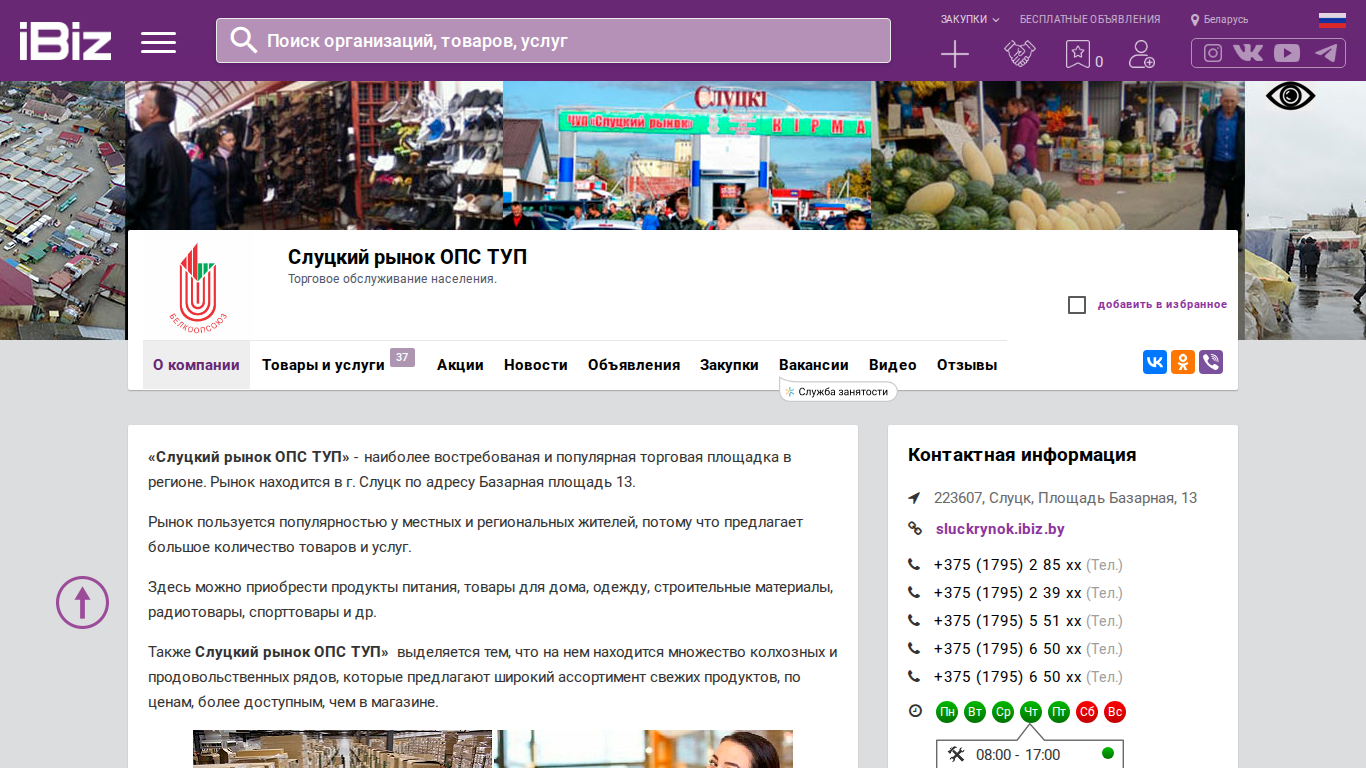Focus the organizations search field
This screenshot has width=1366, height=768.
553,41
